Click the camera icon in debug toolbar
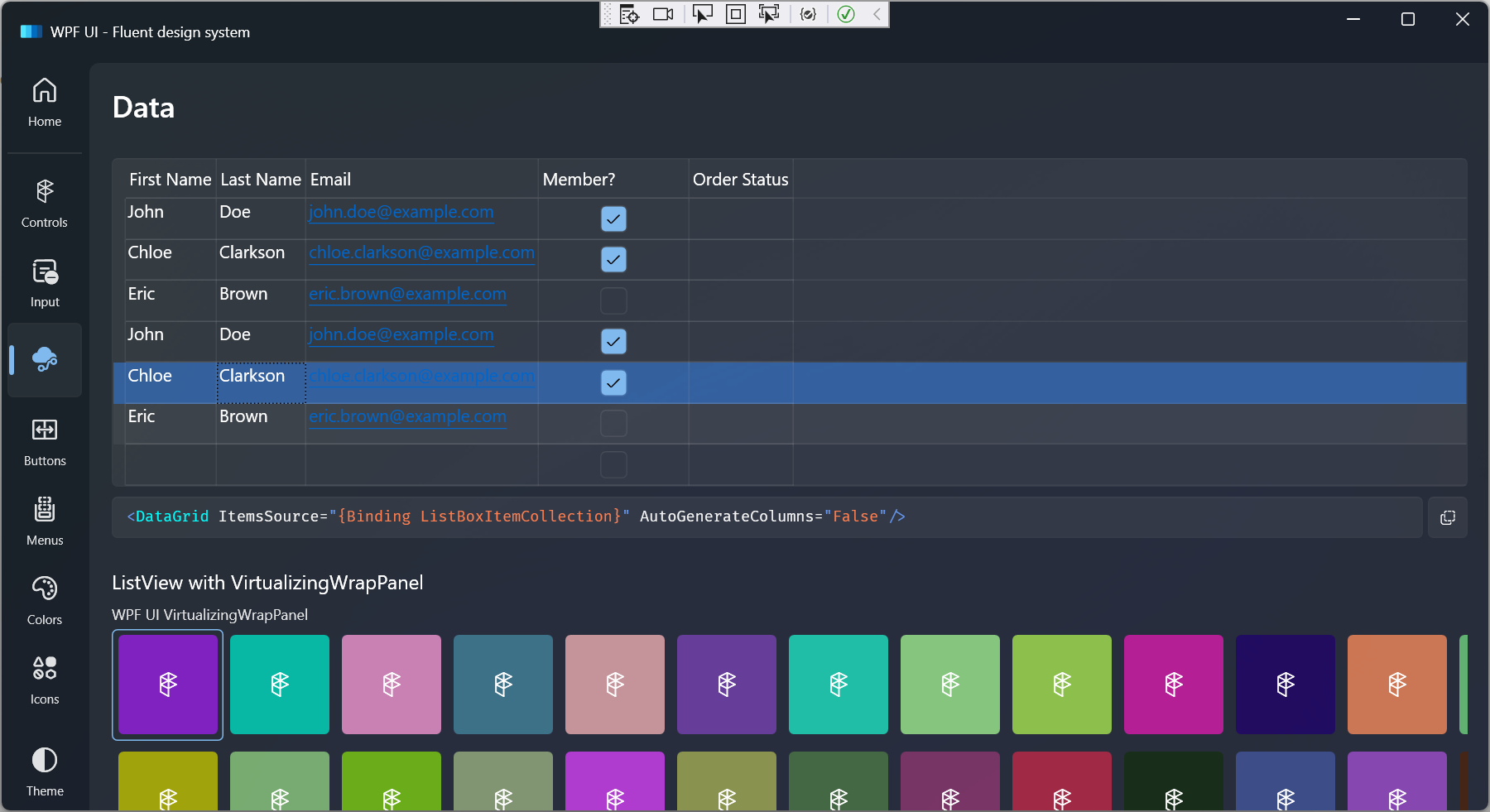This screenshot has height=812, width=1490. pyautogui.click(x=663, y=14)
